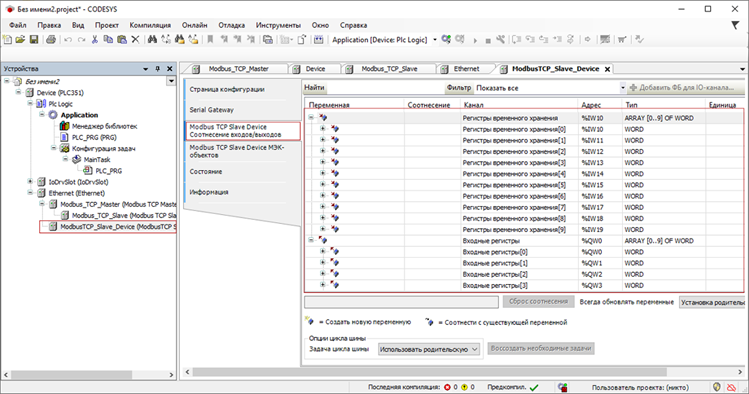The height and width of the screenshot is (394, 749).
Task: Click the mapping input field above Сброс
Action: tap(401, 302)
